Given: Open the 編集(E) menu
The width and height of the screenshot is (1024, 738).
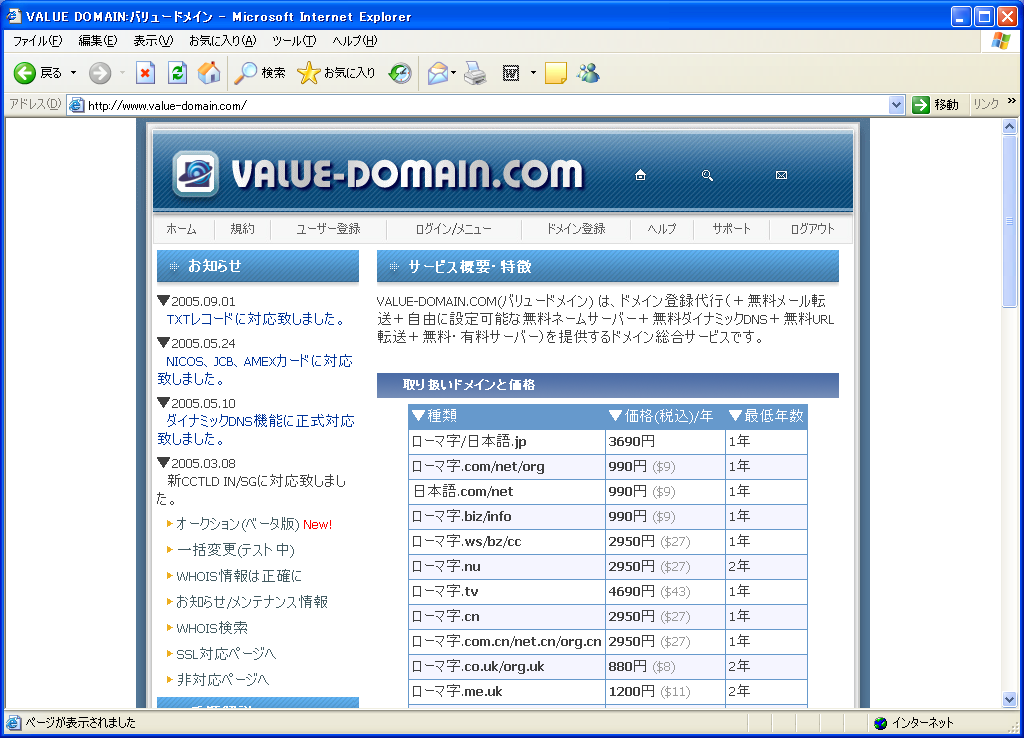Looking at the screenshot, I should [x=98, y=41].
